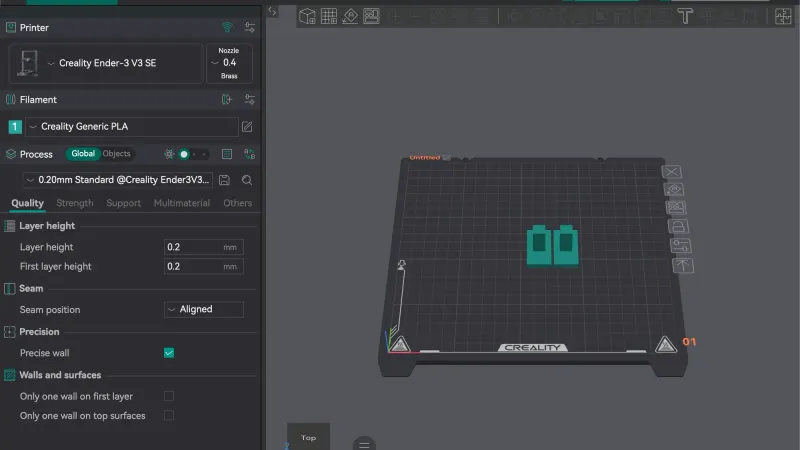Click the add filament icon
800x450 pixels.
[227, 99]
